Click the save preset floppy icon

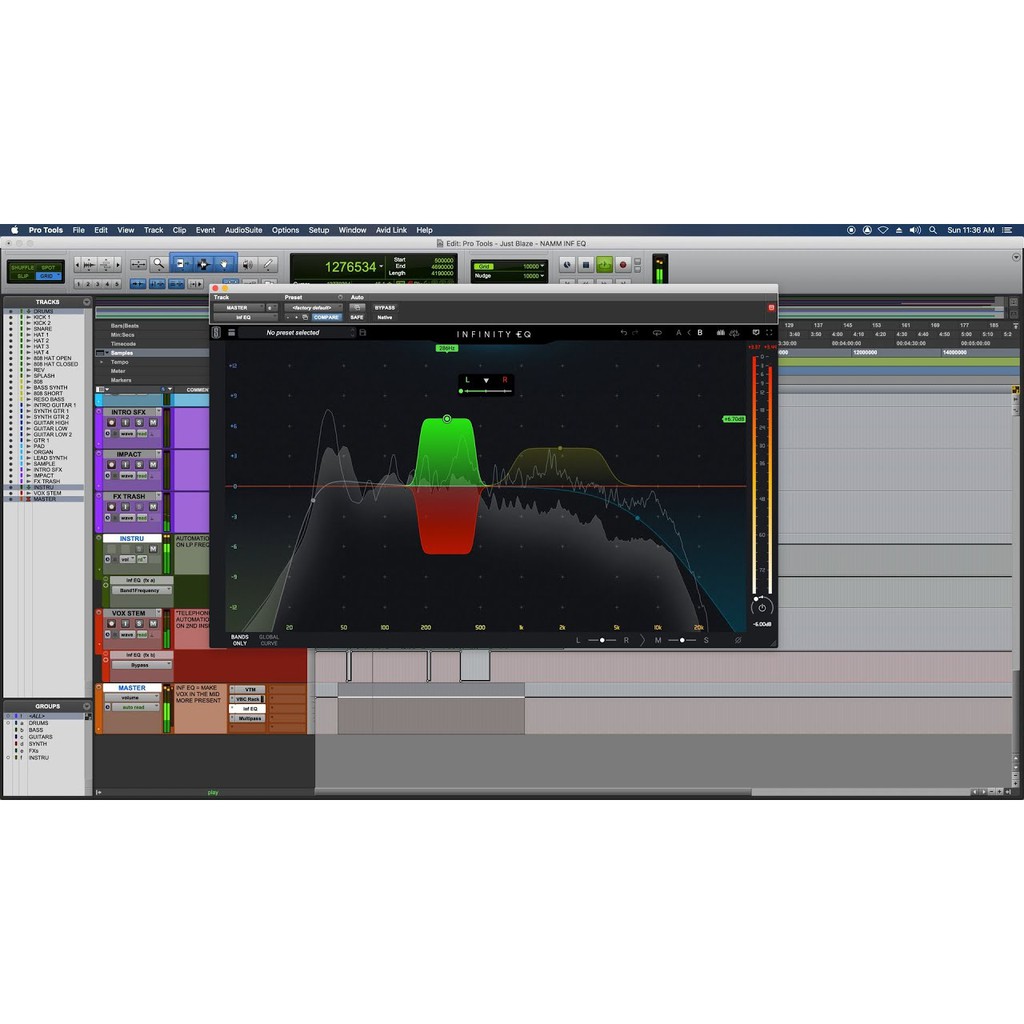tap(362, 332)
